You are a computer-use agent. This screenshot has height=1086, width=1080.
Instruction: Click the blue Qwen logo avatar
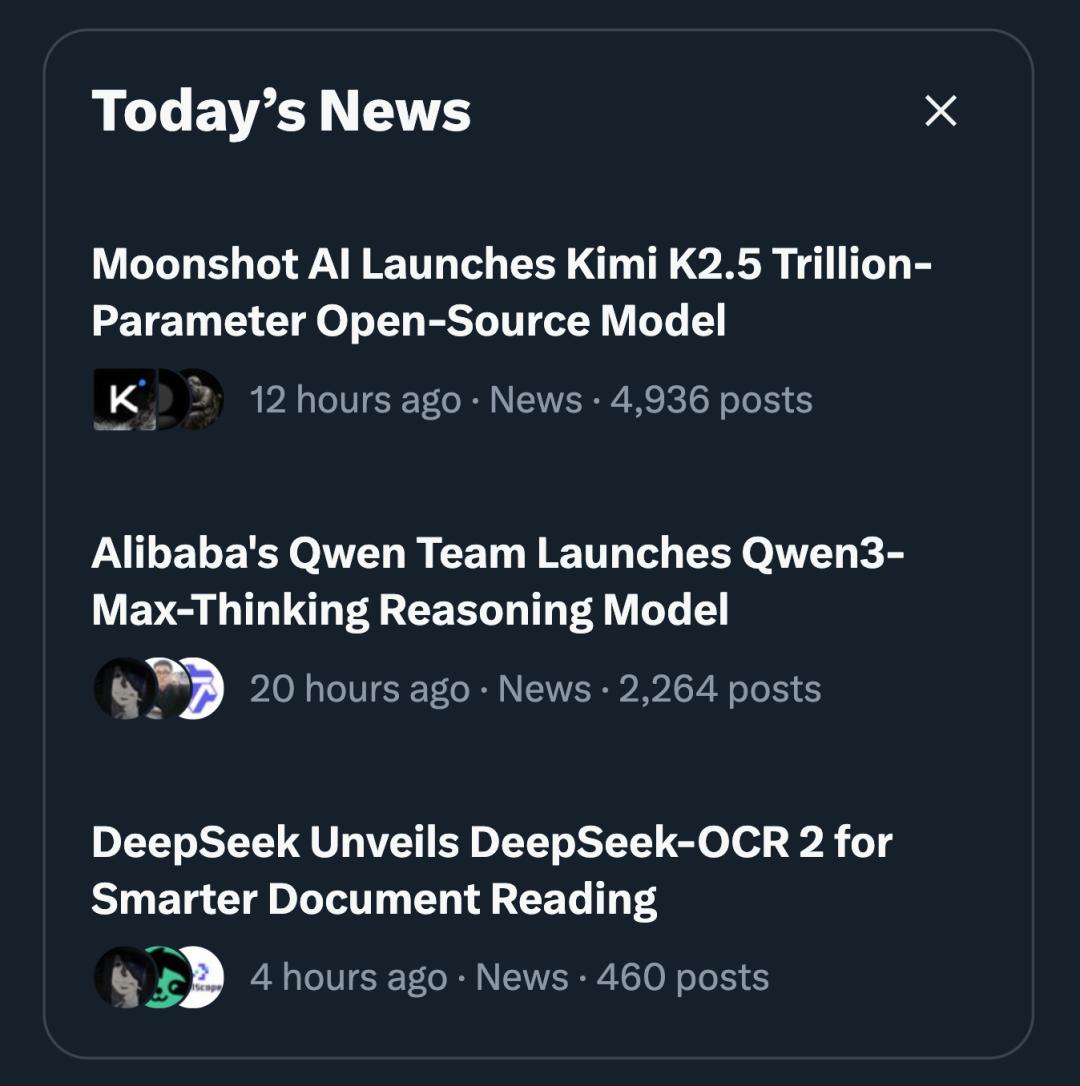(x=202, y=688)
